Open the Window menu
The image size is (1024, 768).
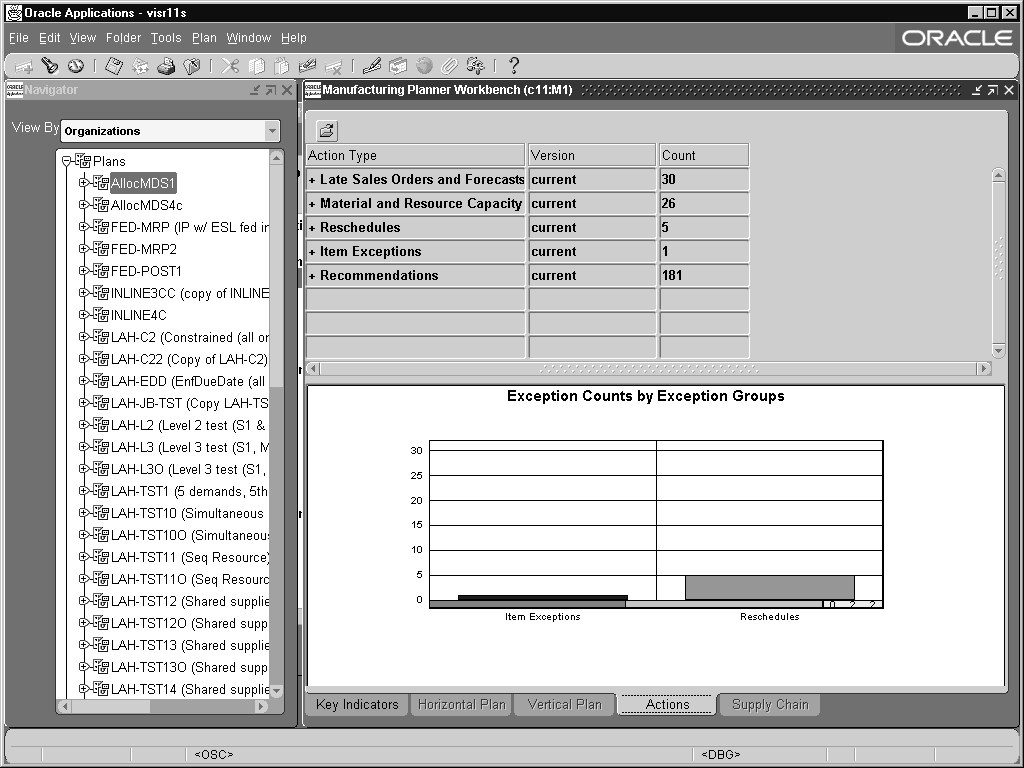tap(249, 38)
